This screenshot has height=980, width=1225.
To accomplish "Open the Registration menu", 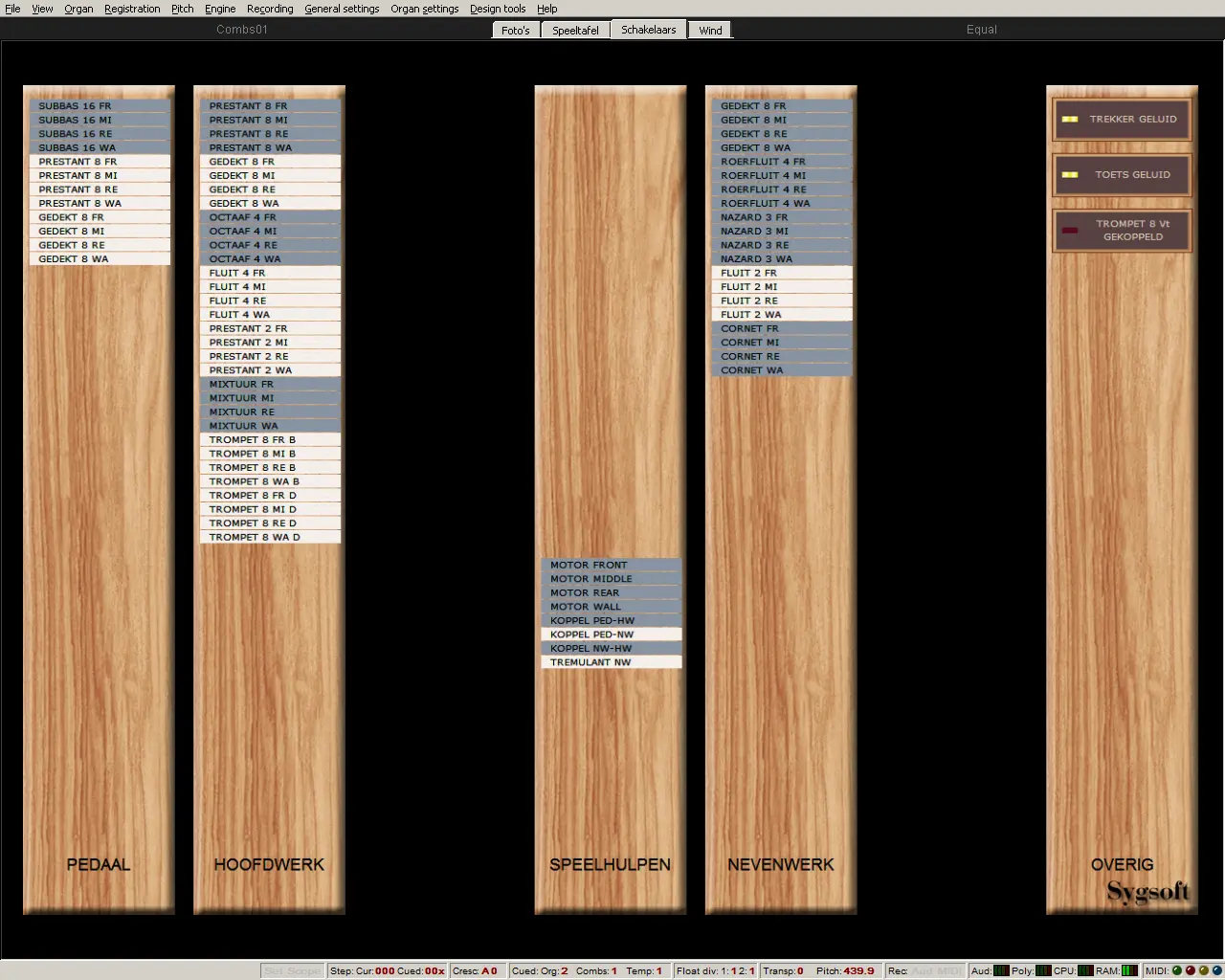I will coord(132,9).
